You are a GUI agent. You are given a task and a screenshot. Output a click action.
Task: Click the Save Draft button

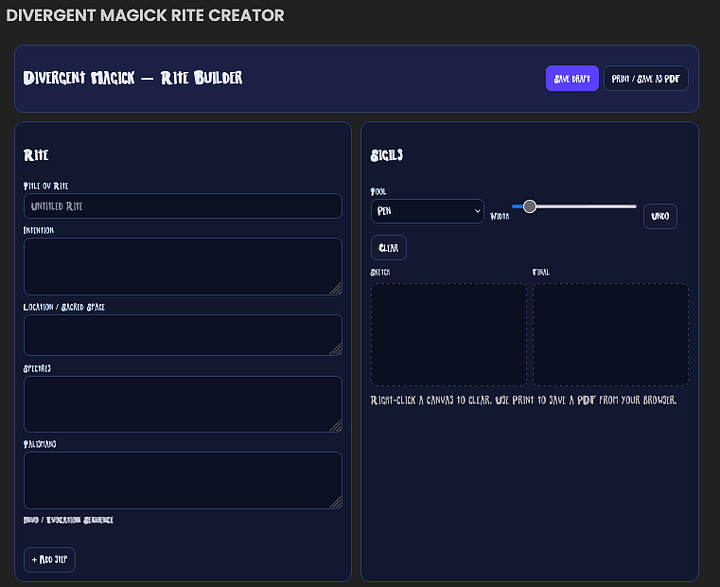(x=572, y=79)
